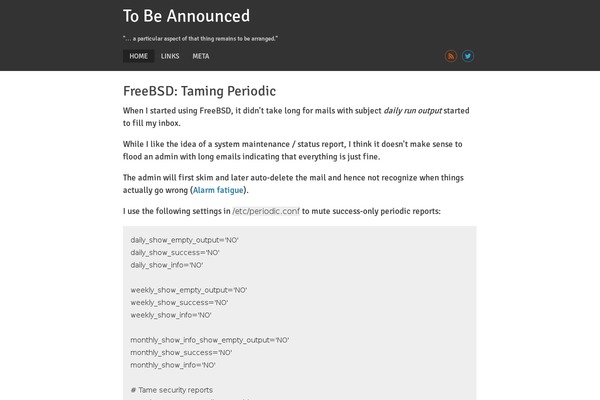Viewport: 600px width, 400px height.
Task: Click the daily_show_success='NO' line
Action: coord(175,253)
